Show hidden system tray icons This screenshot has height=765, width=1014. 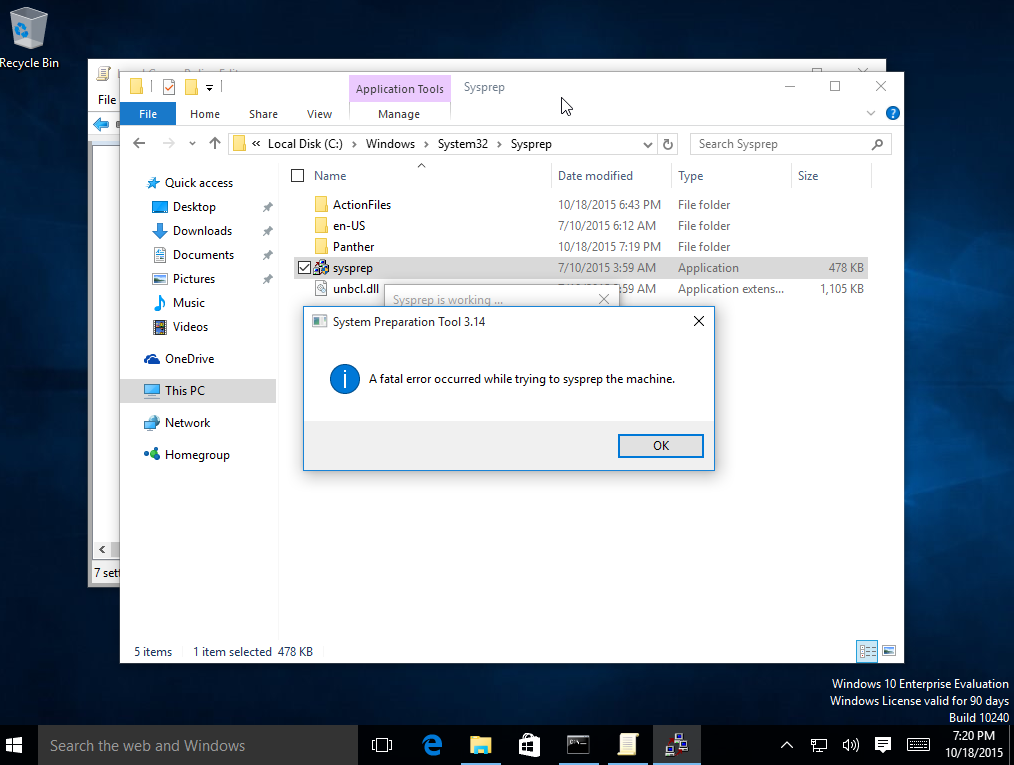tap(786, 745)
